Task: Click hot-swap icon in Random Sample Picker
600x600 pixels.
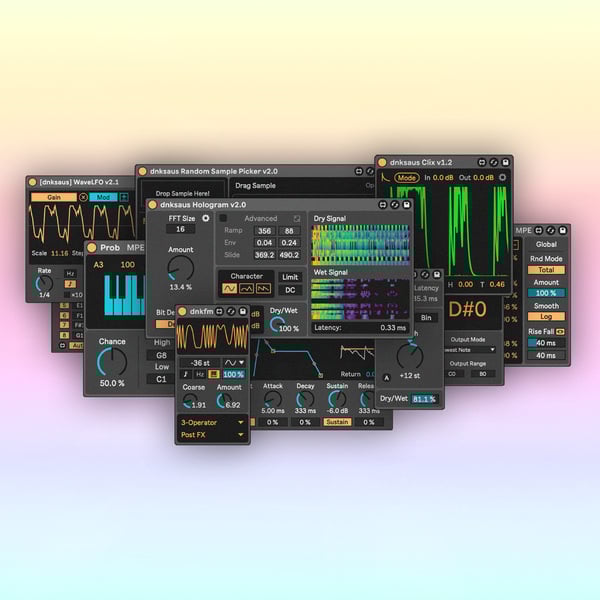Action: point(370,171)
